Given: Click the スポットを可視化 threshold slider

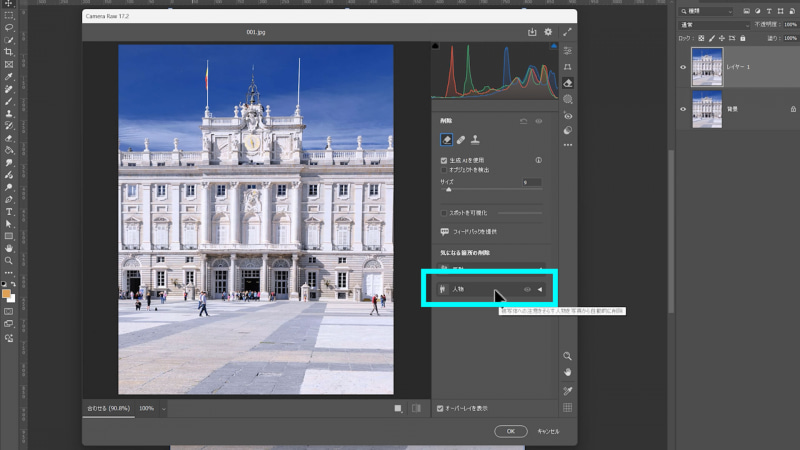Looking at the screenshot, I should point(519,213).
